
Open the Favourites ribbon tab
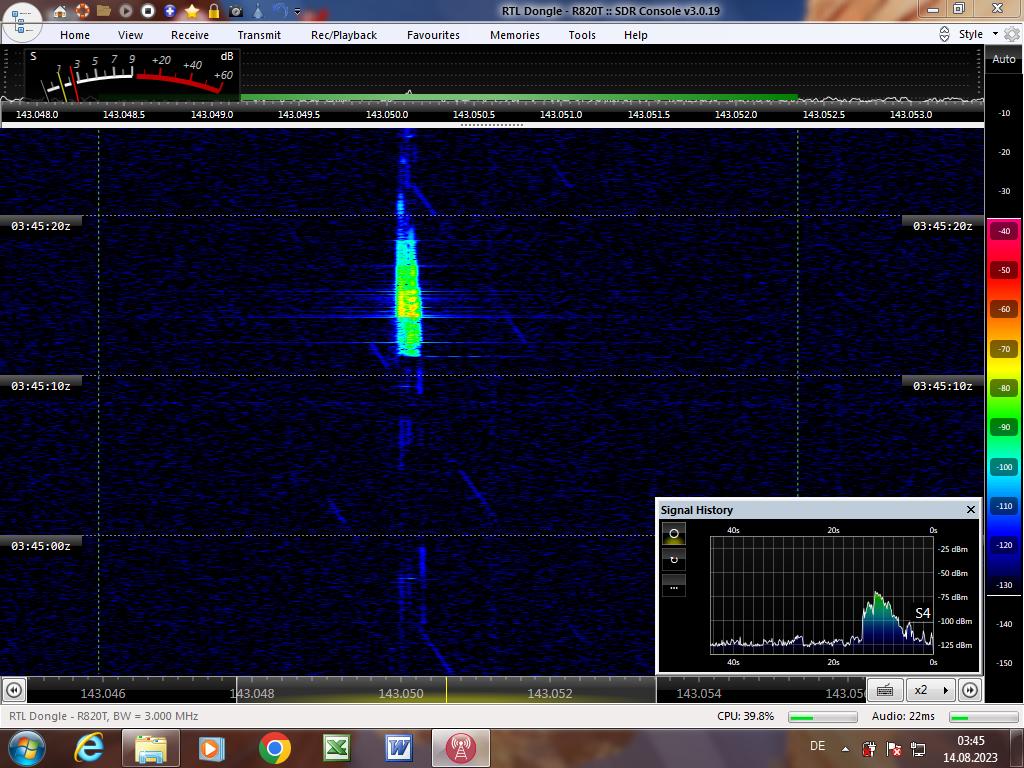pos(434,35)
